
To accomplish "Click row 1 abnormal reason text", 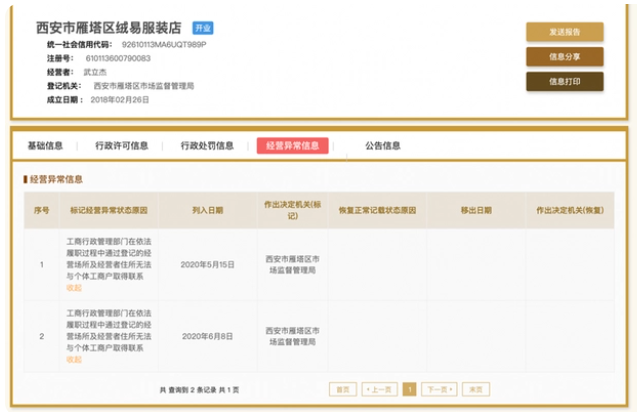I will pyautogui.click(x=109, y=259).
